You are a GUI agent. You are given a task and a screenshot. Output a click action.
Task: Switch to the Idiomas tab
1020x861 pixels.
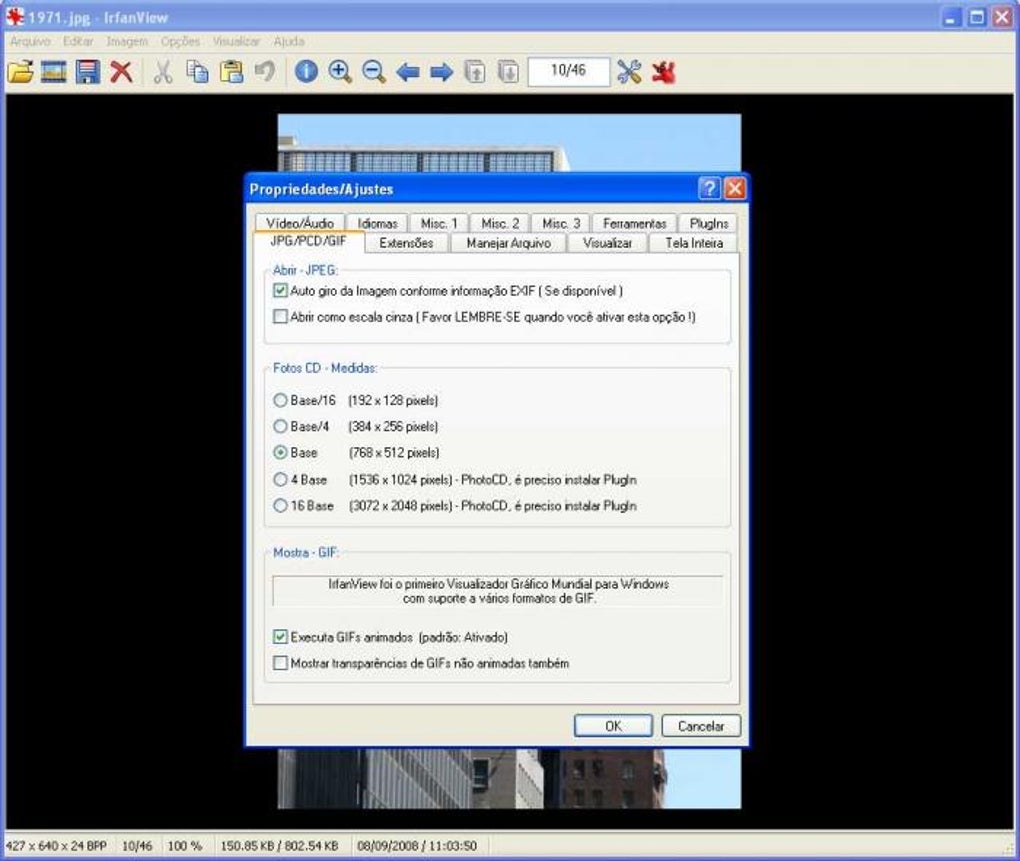(377, 223)
